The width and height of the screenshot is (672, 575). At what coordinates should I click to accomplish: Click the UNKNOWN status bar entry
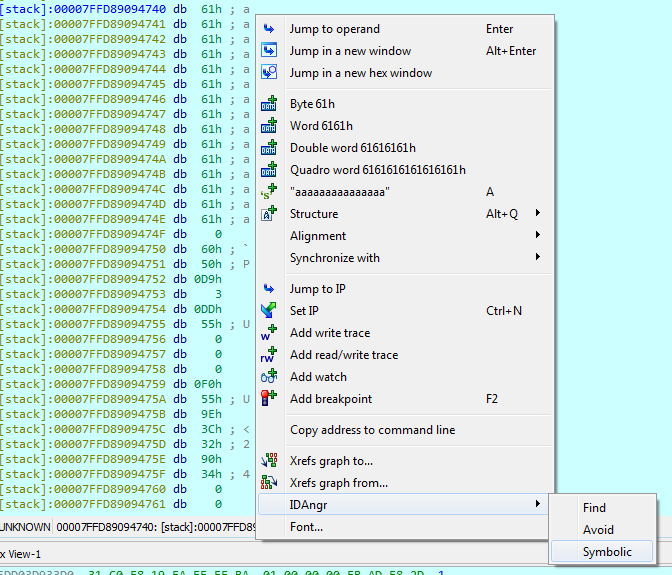click(x=25, y=527)
